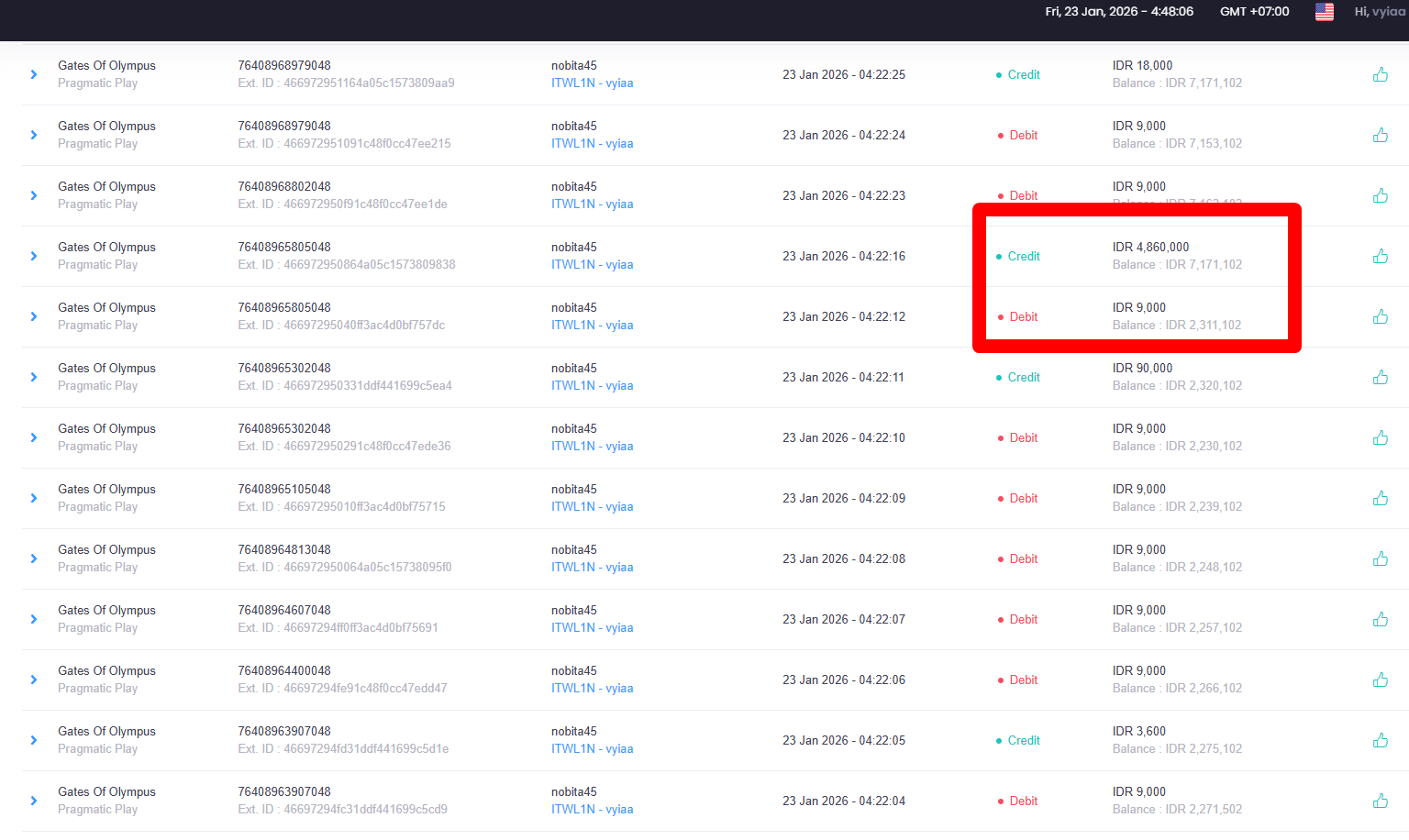Expand the 04:22:16 credit transaction row

(x=34, y=256)
